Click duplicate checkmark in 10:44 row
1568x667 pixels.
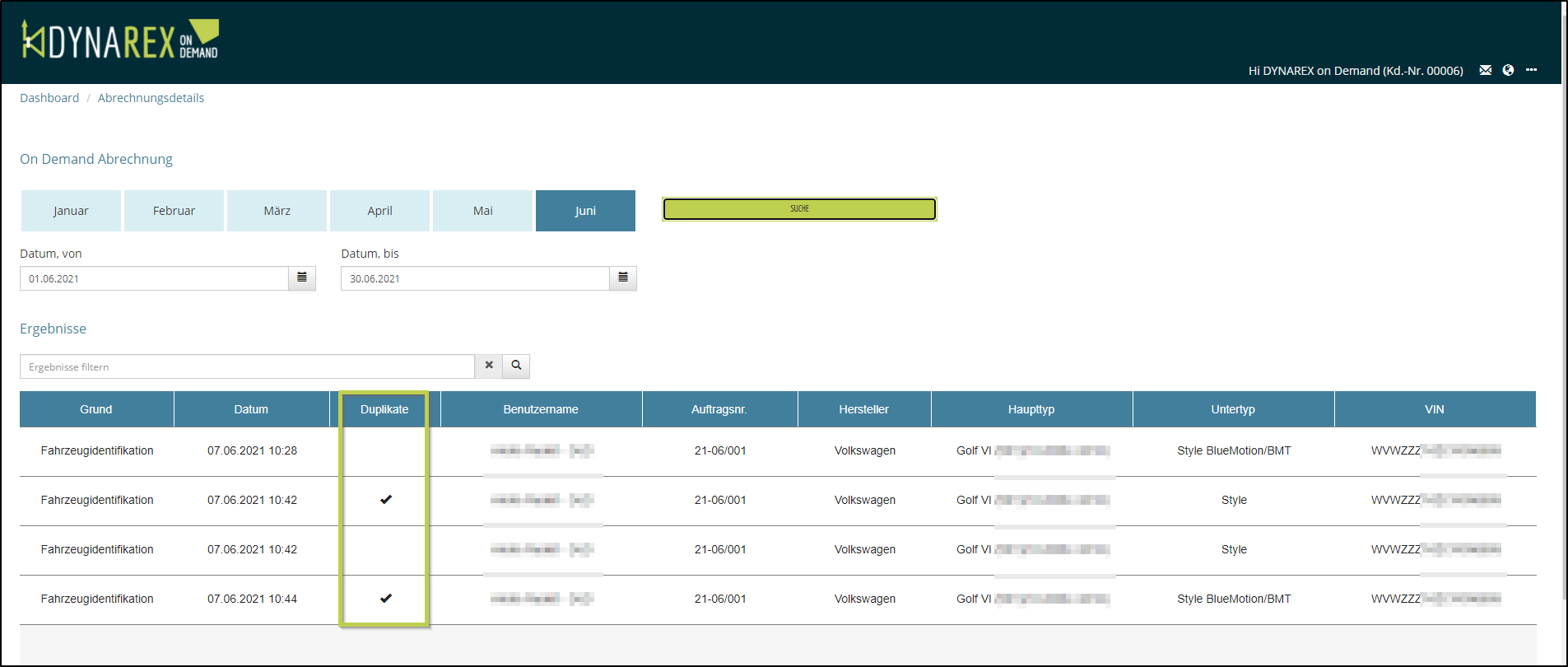pos(385,599)
